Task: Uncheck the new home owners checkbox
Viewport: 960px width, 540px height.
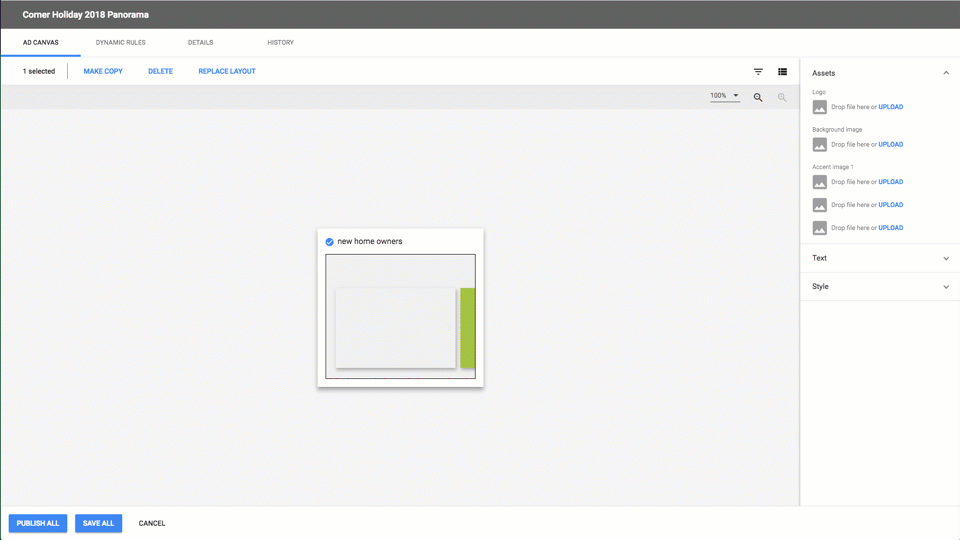Action: pos(329,242)
